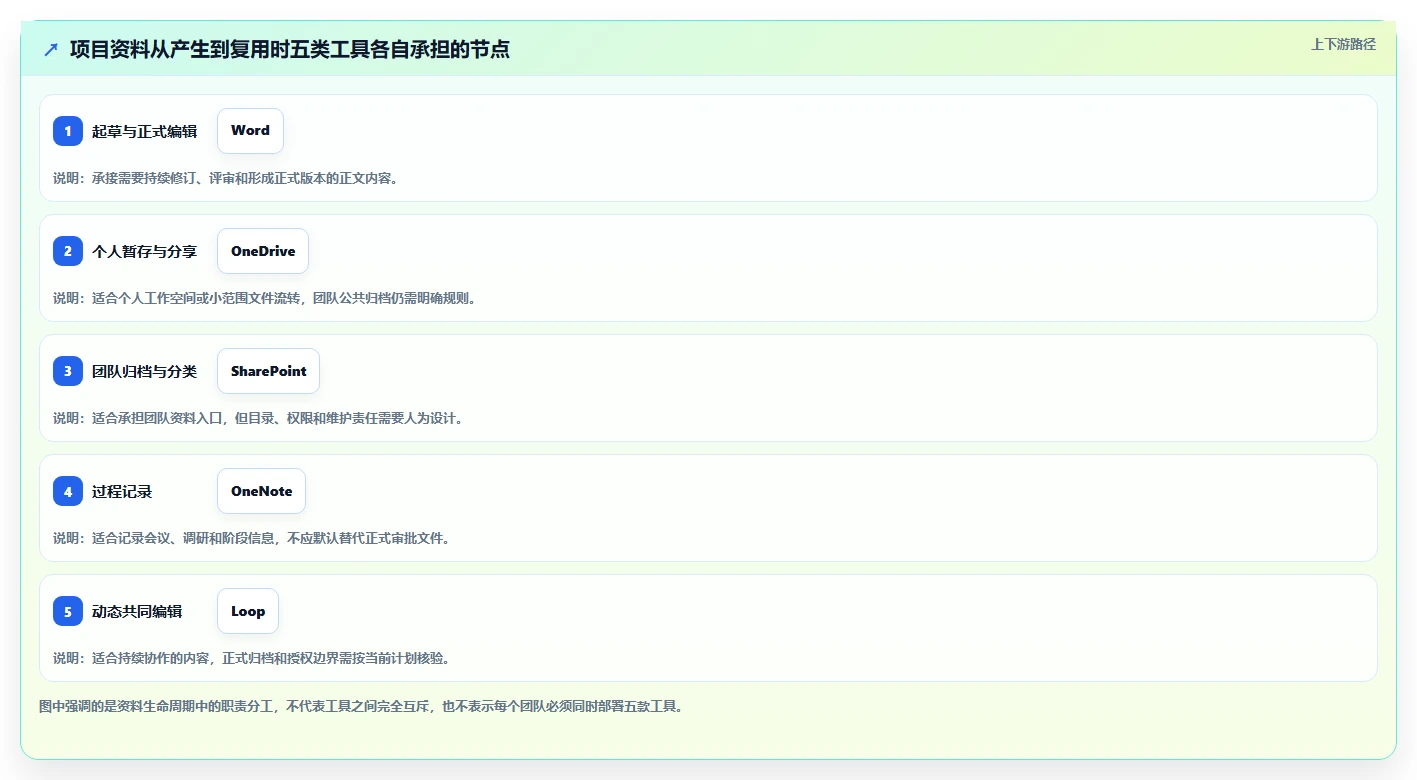Screen dimensions: 1417x780
Task: Open the SharePoint tool chip
Action: pyautogui.click(x=268, y=371)
